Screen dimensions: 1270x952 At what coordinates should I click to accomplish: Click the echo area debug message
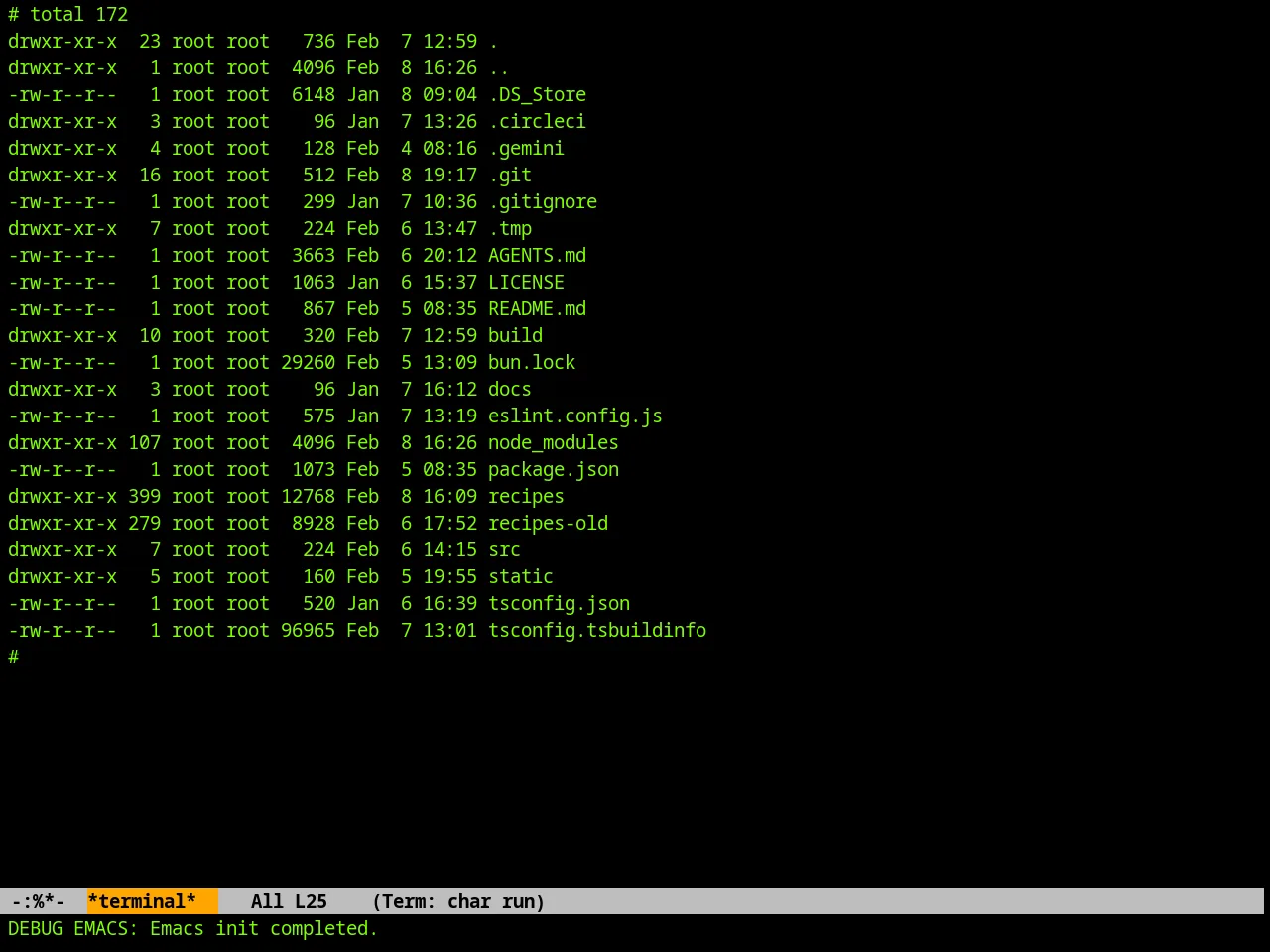[193, 928]
